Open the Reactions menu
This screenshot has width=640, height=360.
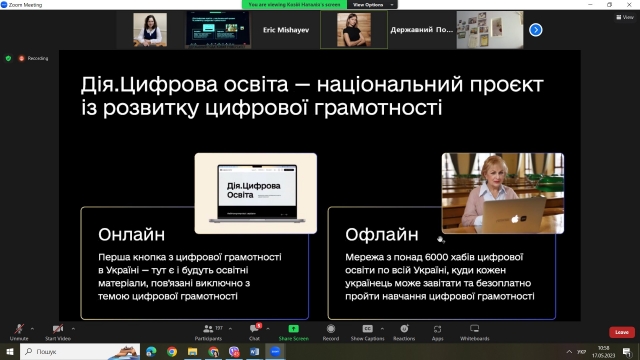tap(404, 332)
